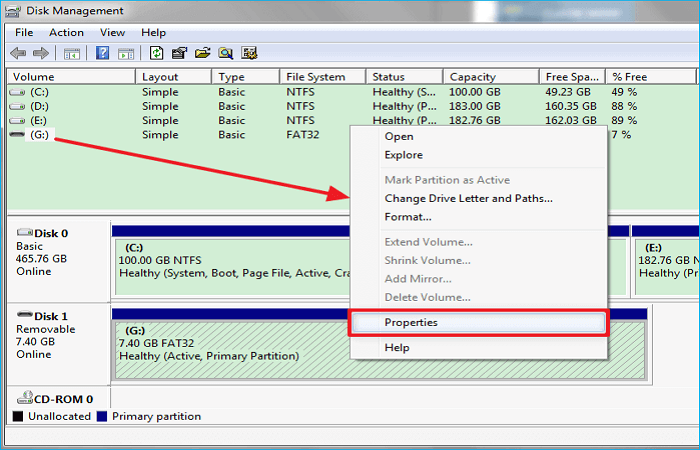Choose Explore from the context menu
Viewport: 700px width, 450px height.
[x=403, y=155]
